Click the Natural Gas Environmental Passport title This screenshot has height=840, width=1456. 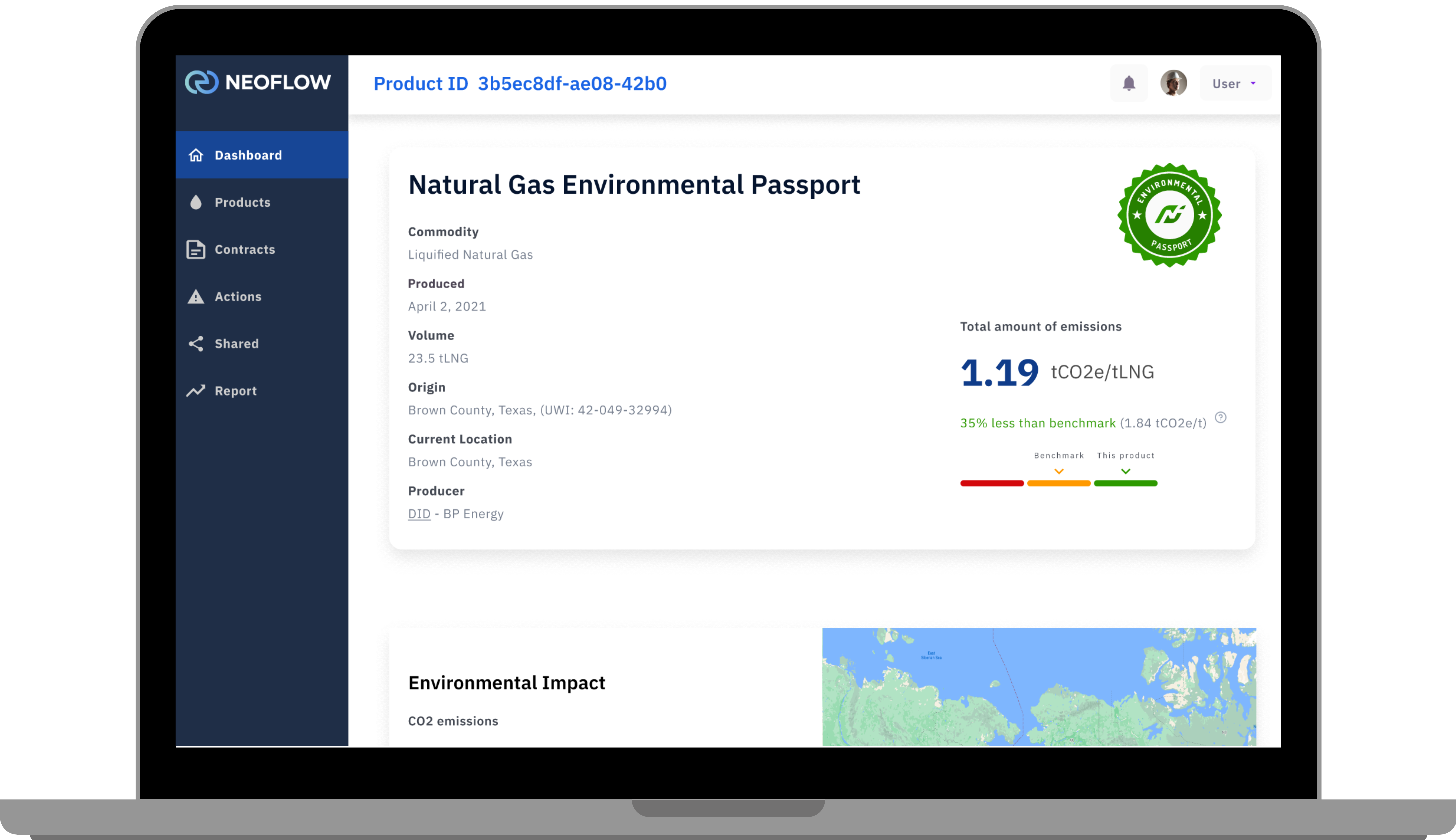click(635, 185)
